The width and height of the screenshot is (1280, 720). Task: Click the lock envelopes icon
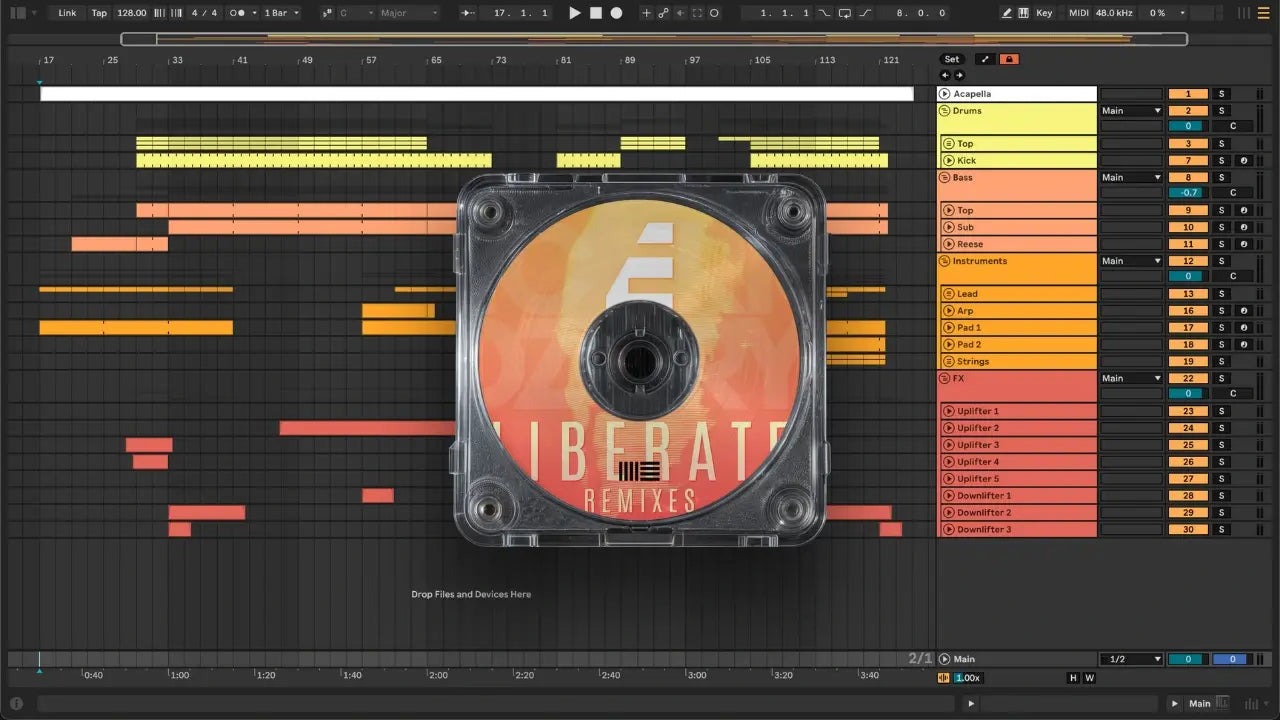[x=1009, y=59]
